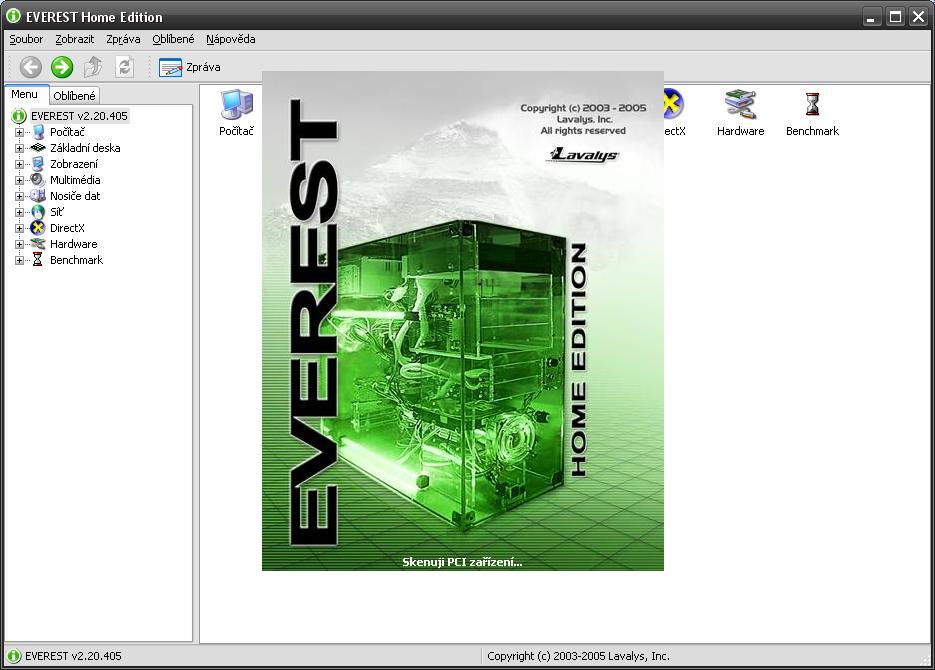Click the green Forward arrow button

pyautogui.click(x=62, y=67)
